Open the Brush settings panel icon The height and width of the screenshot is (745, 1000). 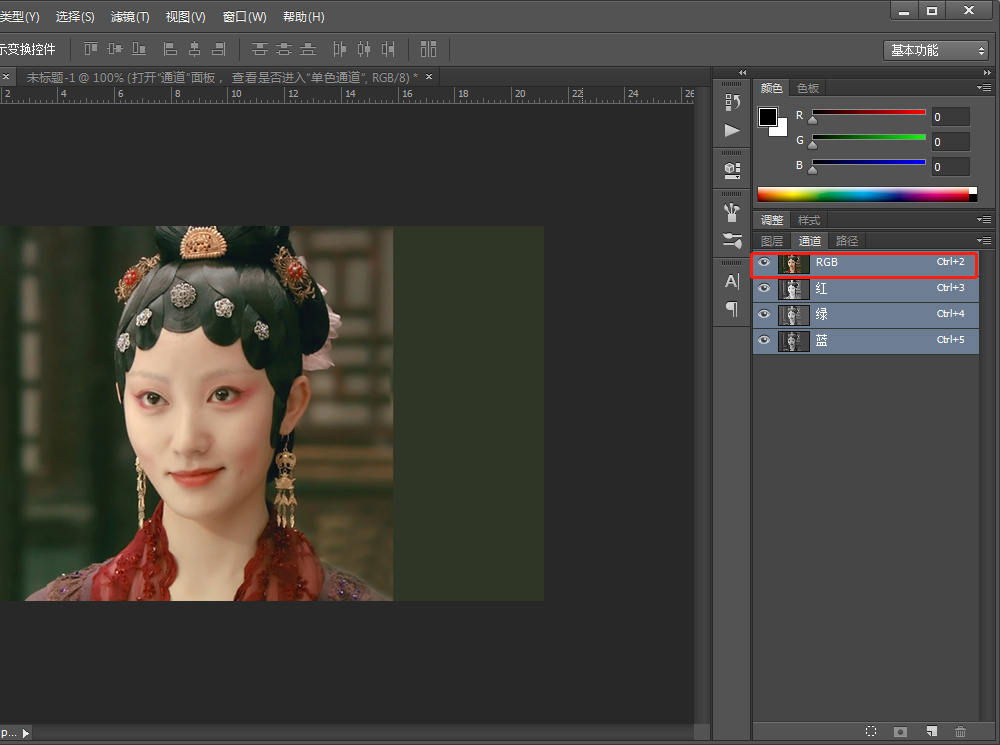tap(732, 240)
